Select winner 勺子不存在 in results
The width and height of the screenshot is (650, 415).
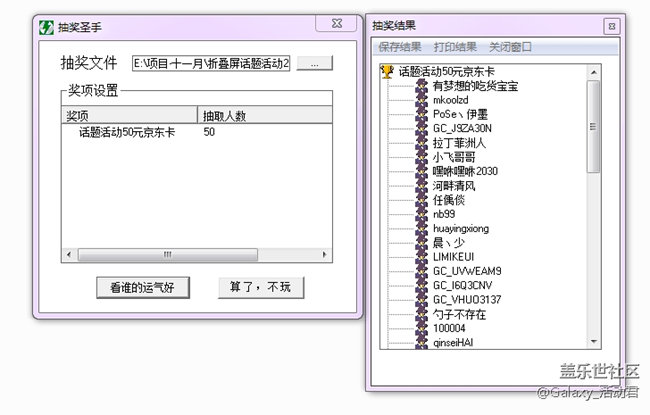click(x=459, y=314)
